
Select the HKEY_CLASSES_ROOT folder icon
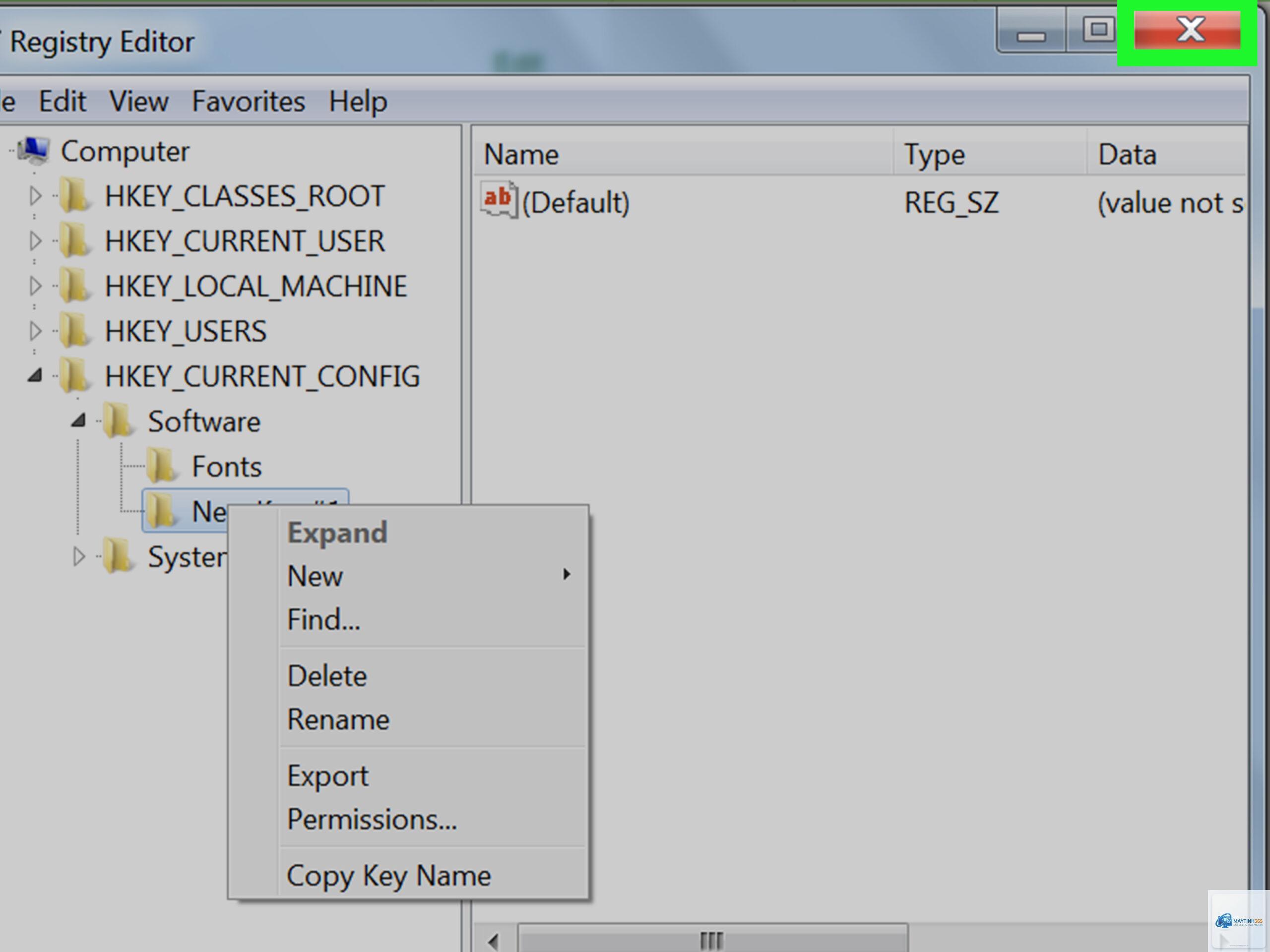pos(74,196)
